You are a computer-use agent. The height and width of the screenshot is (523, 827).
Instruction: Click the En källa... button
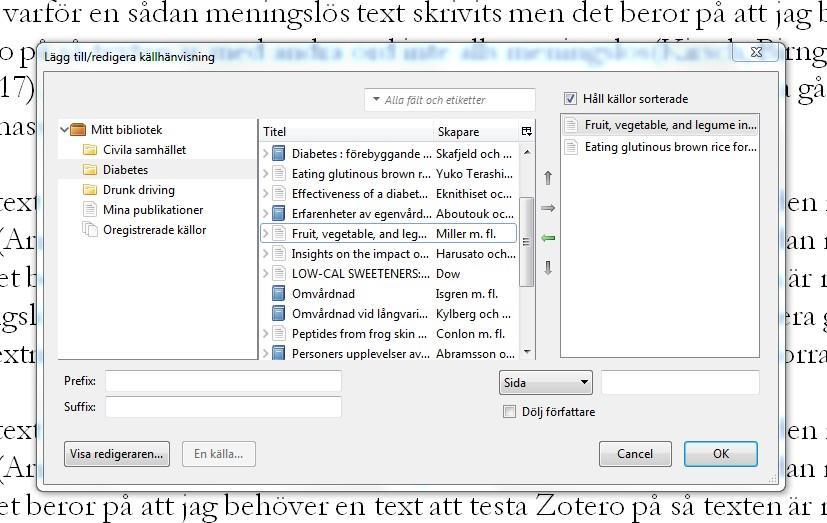pos(219,454)
